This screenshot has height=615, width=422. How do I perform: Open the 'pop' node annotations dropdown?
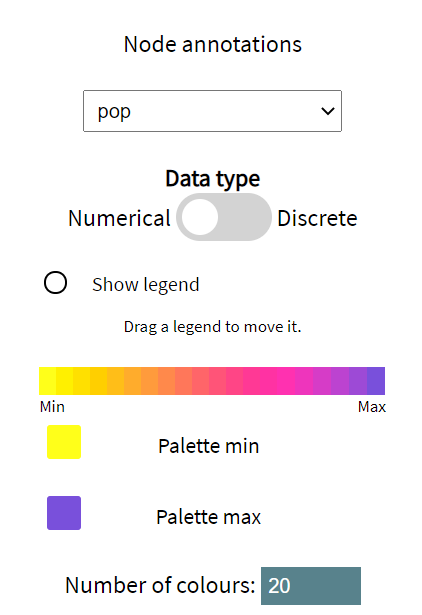(212, 111)
